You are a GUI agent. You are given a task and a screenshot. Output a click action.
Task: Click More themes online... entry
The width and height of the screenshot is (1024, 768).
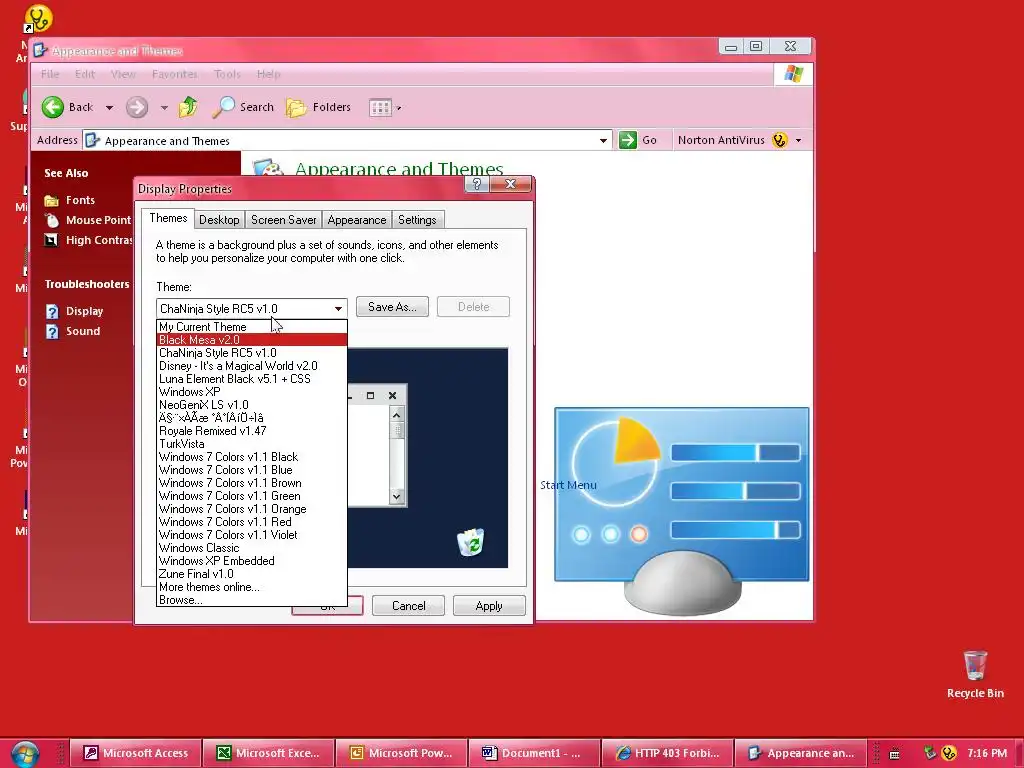pyautogui.click(x=251, y=587)
